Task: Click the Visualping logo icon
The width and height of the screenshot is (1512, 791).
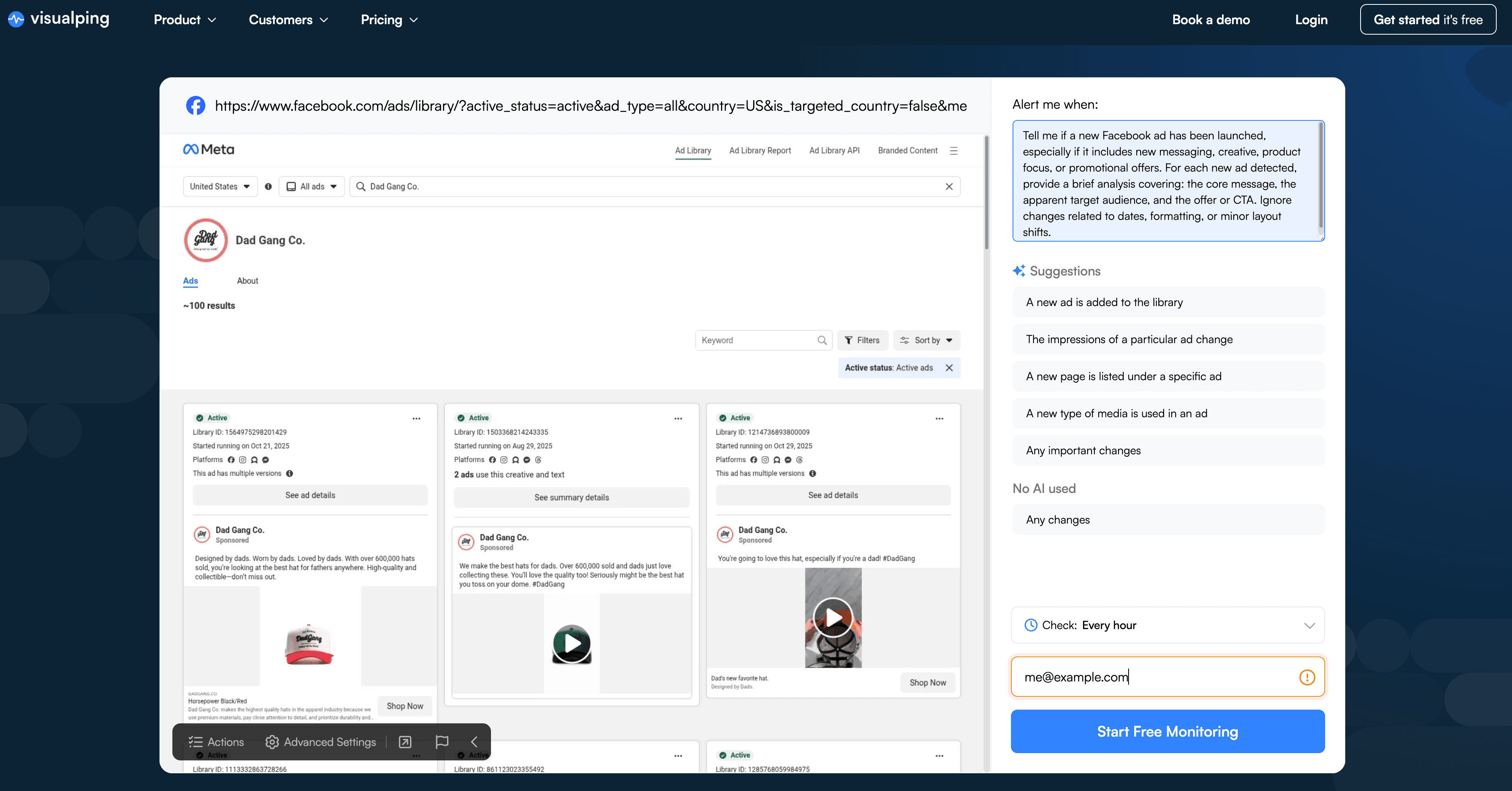Action: point(15,18)
